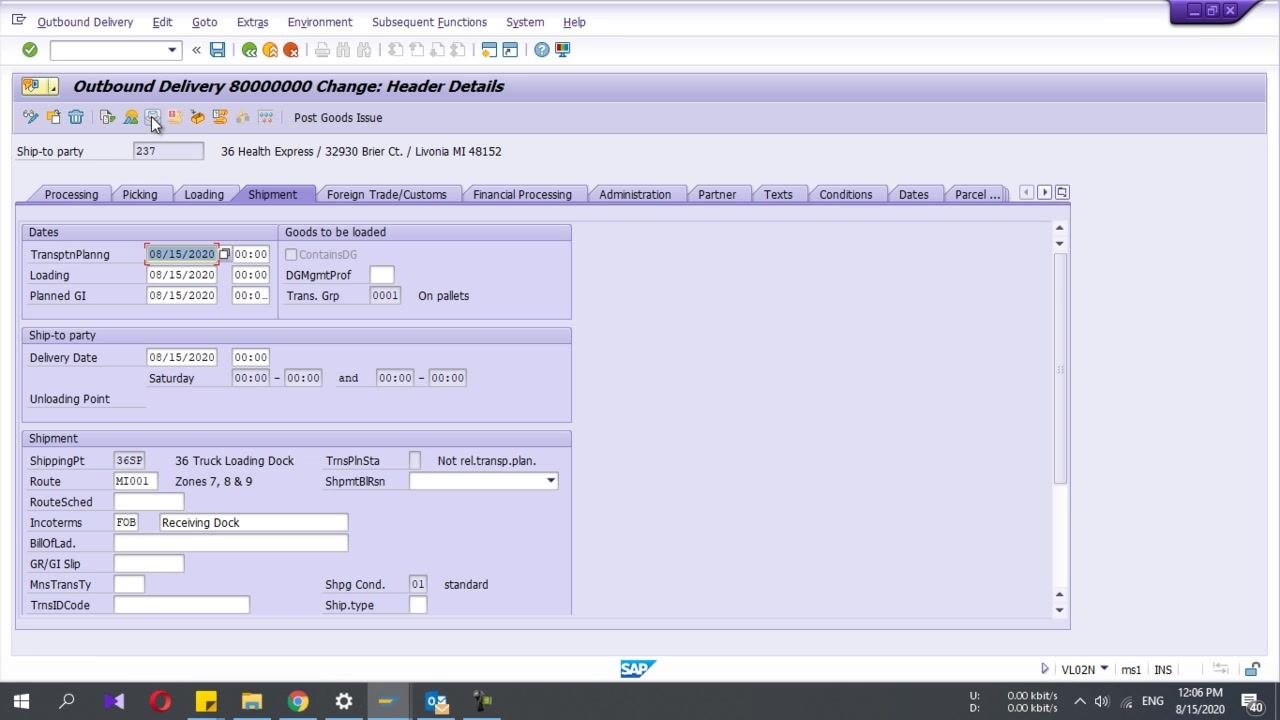Open calendar picker beside TransptnPlanng date
This screenshot has width=1280, height=720.
225,254
